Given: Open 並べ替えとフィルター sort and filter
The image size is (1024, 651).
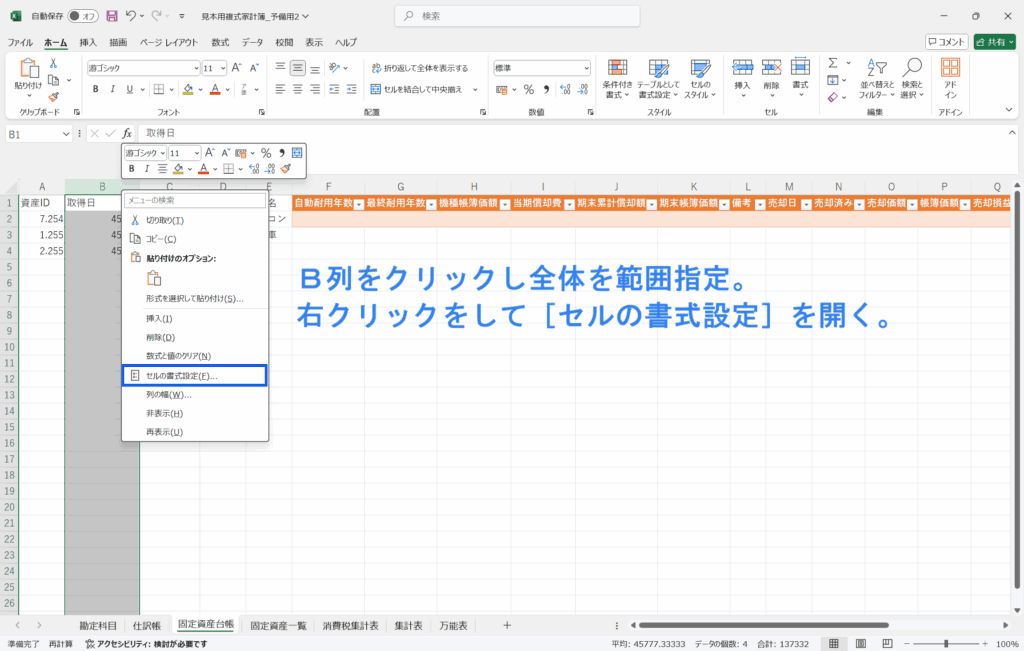Looking at the screenshot, I should pos(876,79).
